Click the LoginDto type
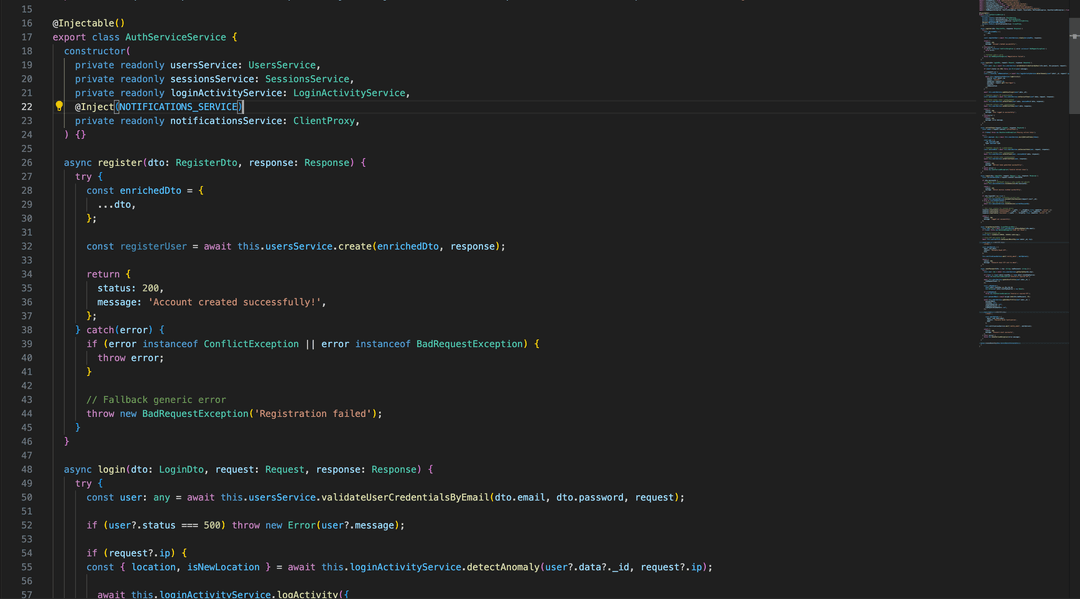This screenshot has width=1080, height=599. tap(181, 470)
